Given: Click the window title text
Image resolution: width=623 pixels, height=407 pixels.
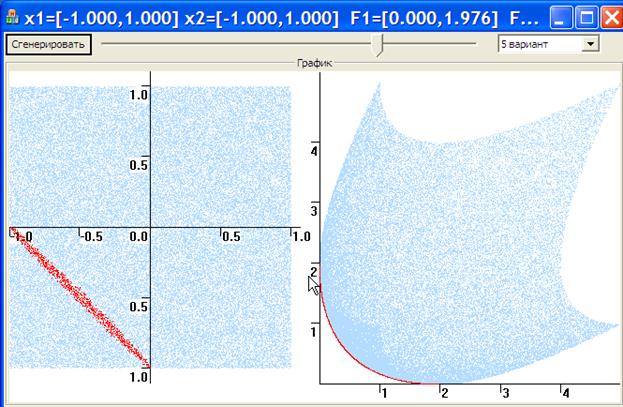Looking at the screenshot, I should (x=281, y=18).
